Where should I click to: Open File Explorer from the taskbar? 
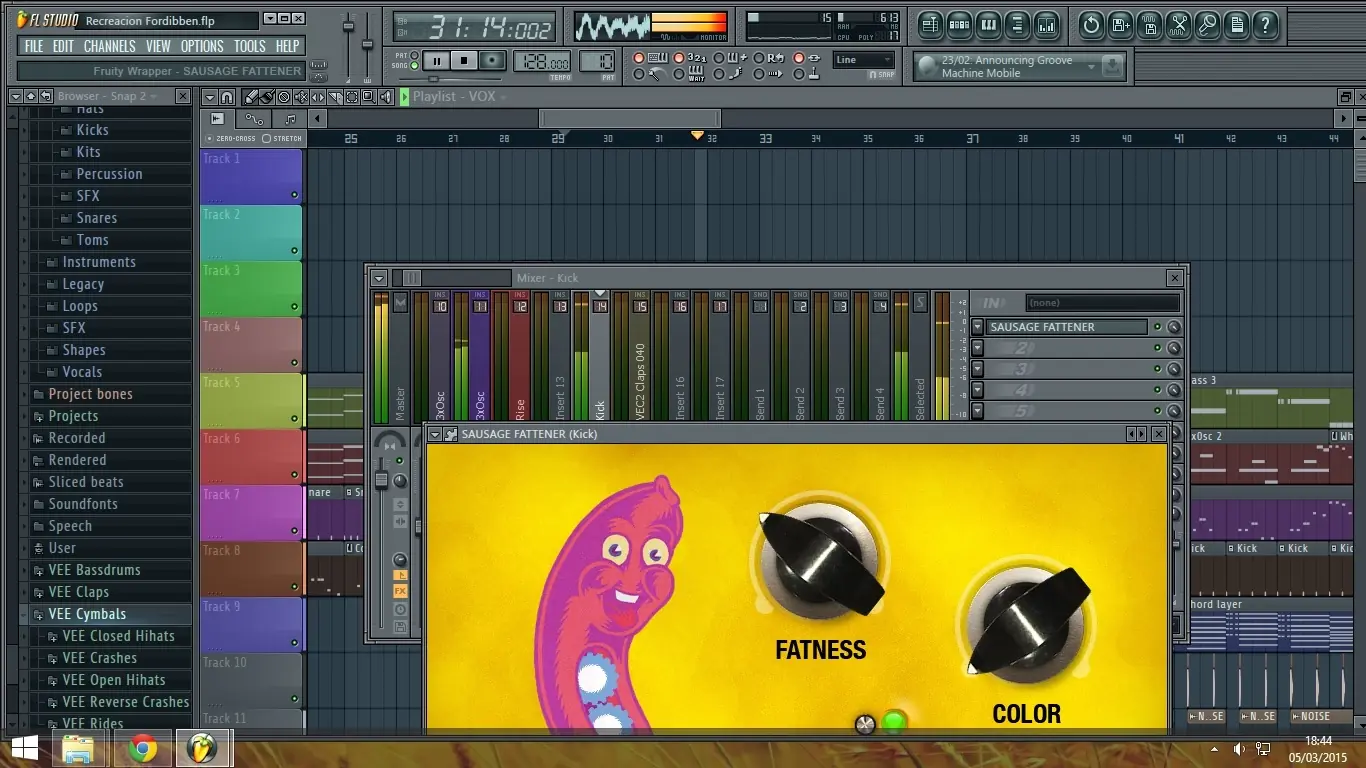78,748
